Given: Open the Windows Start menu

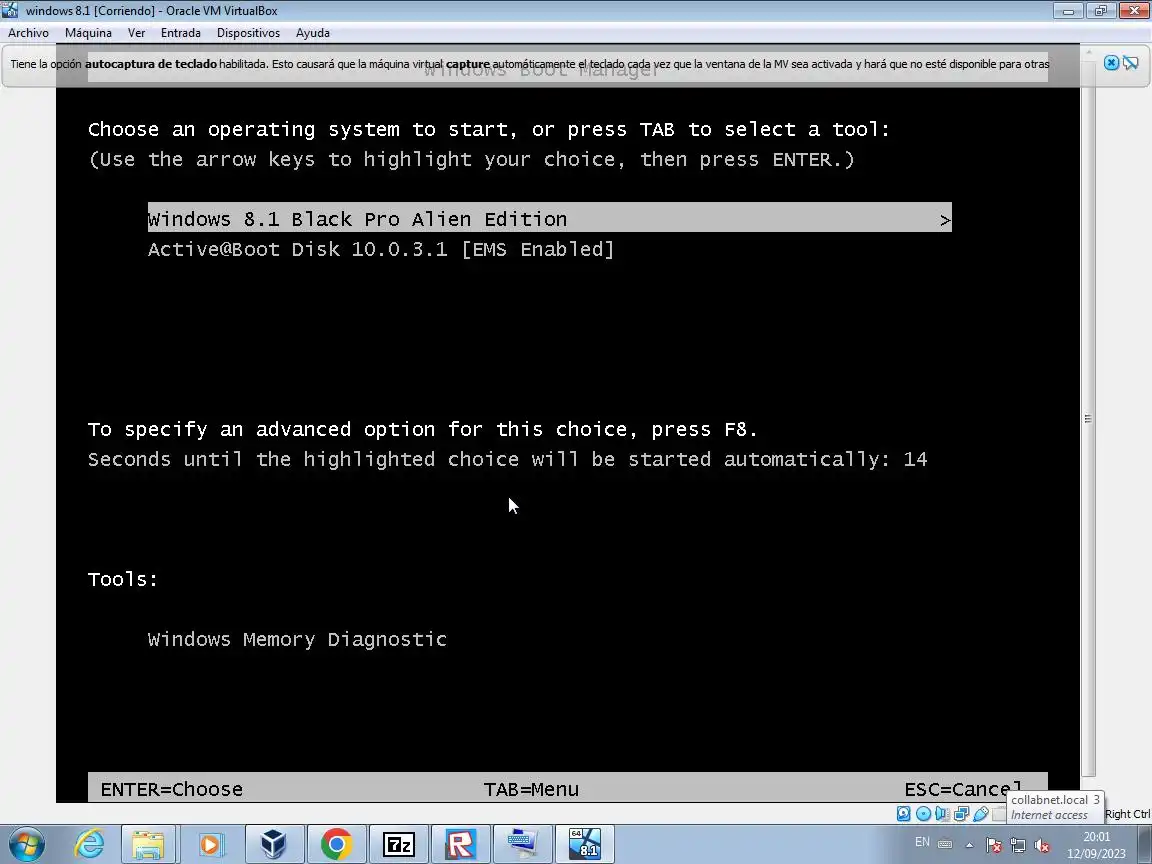Looking at the screenshot, I should [x=26, y=844].
